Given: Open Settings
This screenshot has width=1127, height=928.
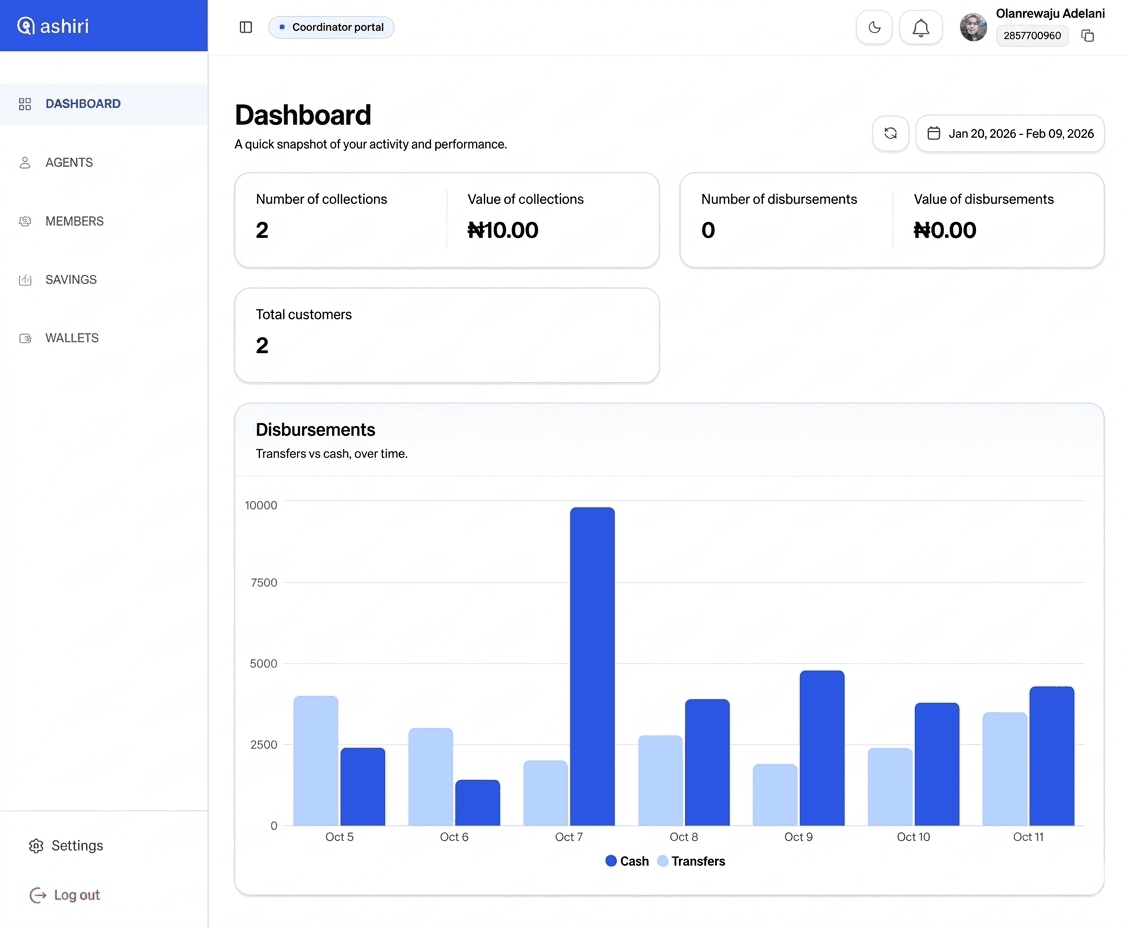Looking at the screenshot, I should pyautogui.click(x=66, y=845).
